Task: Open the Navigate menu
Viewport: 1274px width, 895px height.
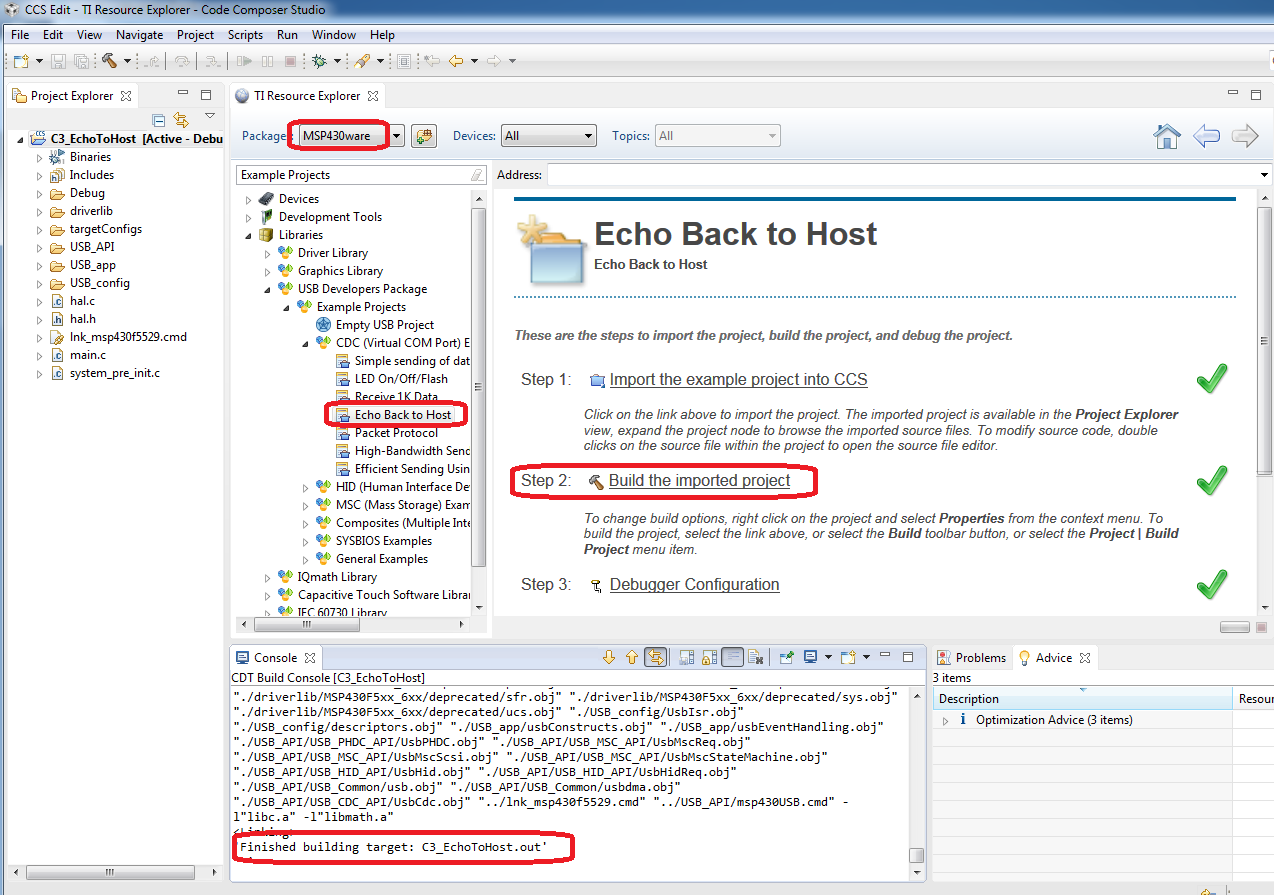Action: (x=139, y=34)
